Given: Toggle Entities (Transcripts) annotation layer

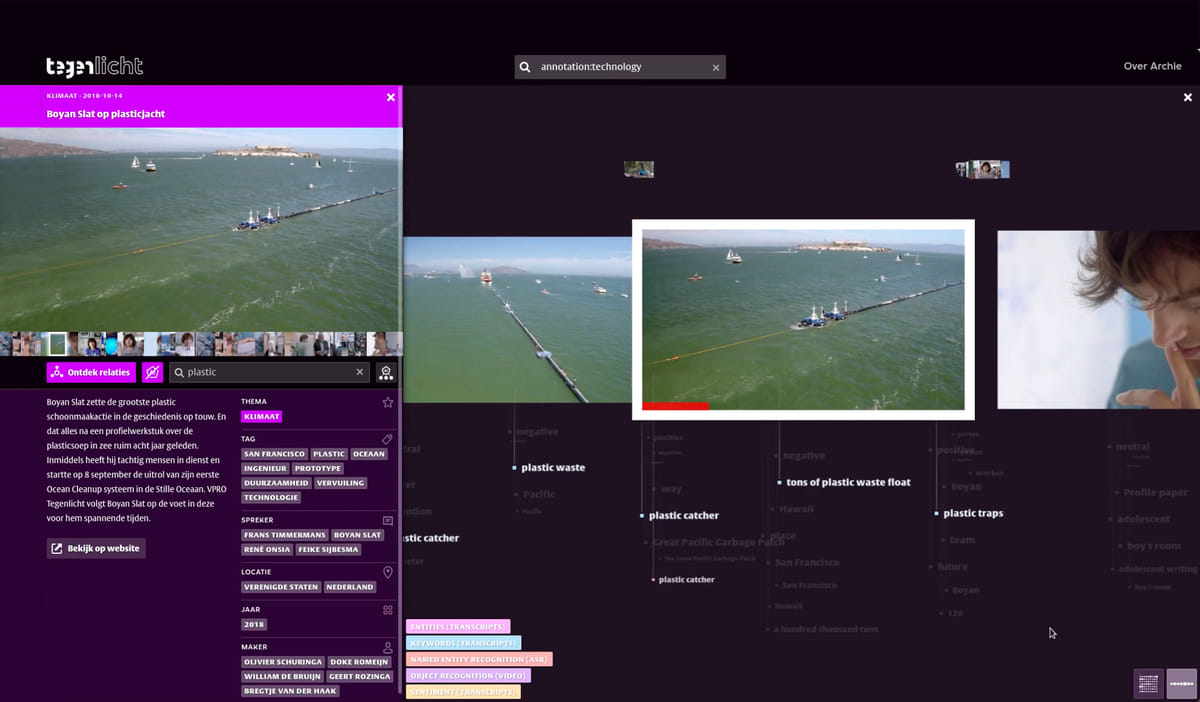Looking at the screenshot, I should [458, 626].
